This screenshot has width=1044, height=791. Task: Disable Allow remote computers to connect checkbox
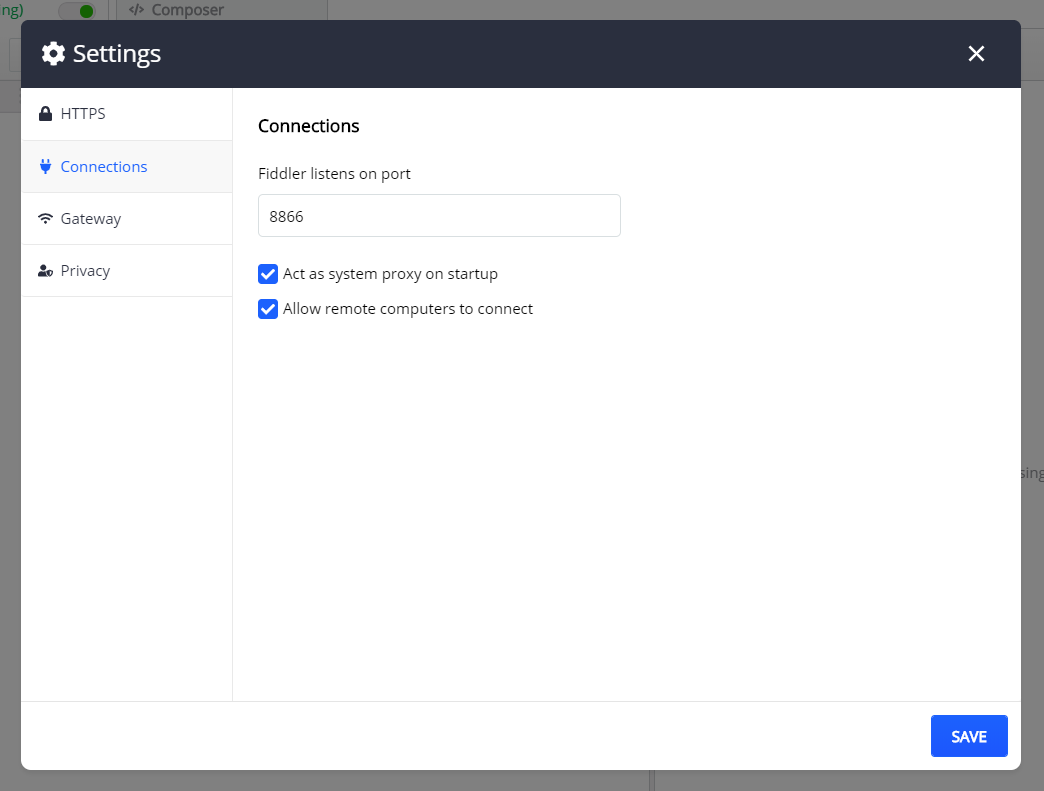click(268, 309)
